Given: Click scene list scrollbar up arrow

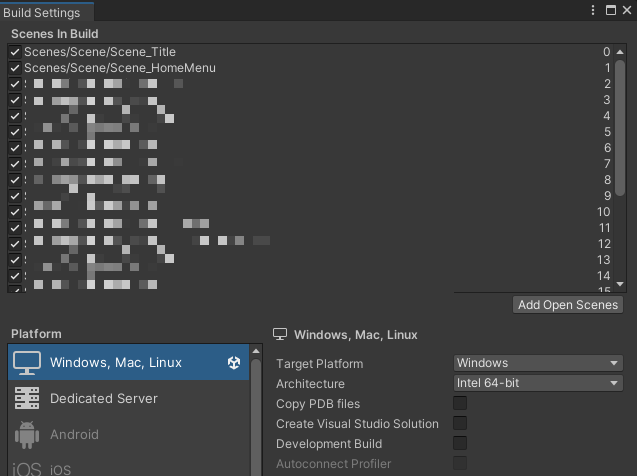Looking at the screenshot, I should 620,52.
